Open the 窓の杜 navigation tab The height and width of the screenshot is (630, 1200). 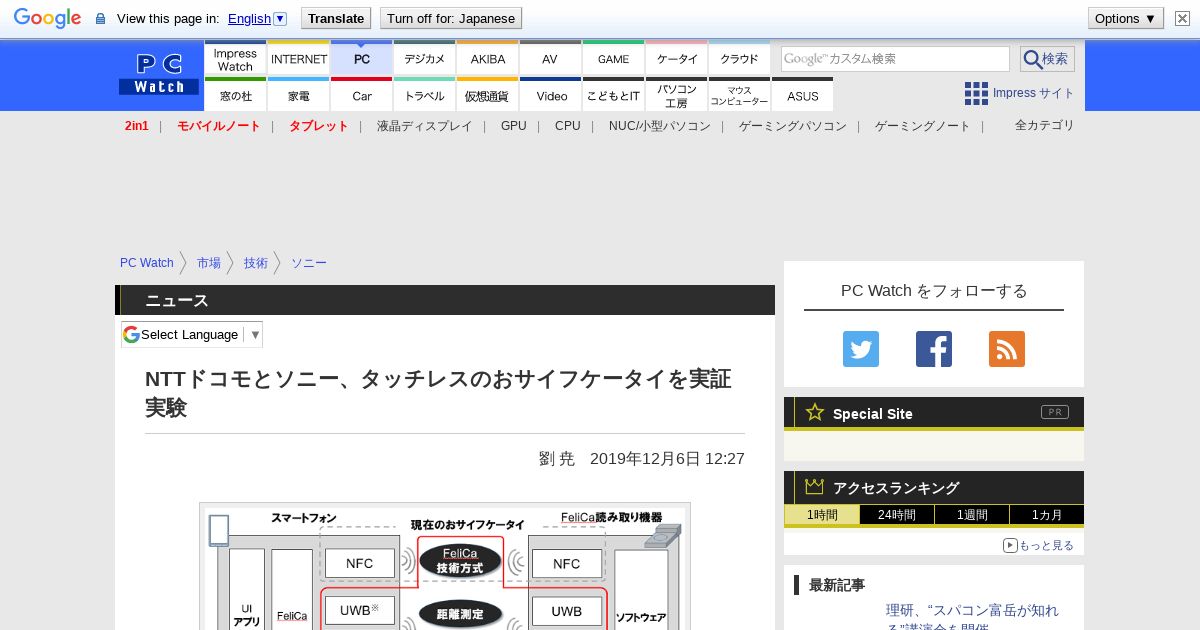click(x=235, y=95)
